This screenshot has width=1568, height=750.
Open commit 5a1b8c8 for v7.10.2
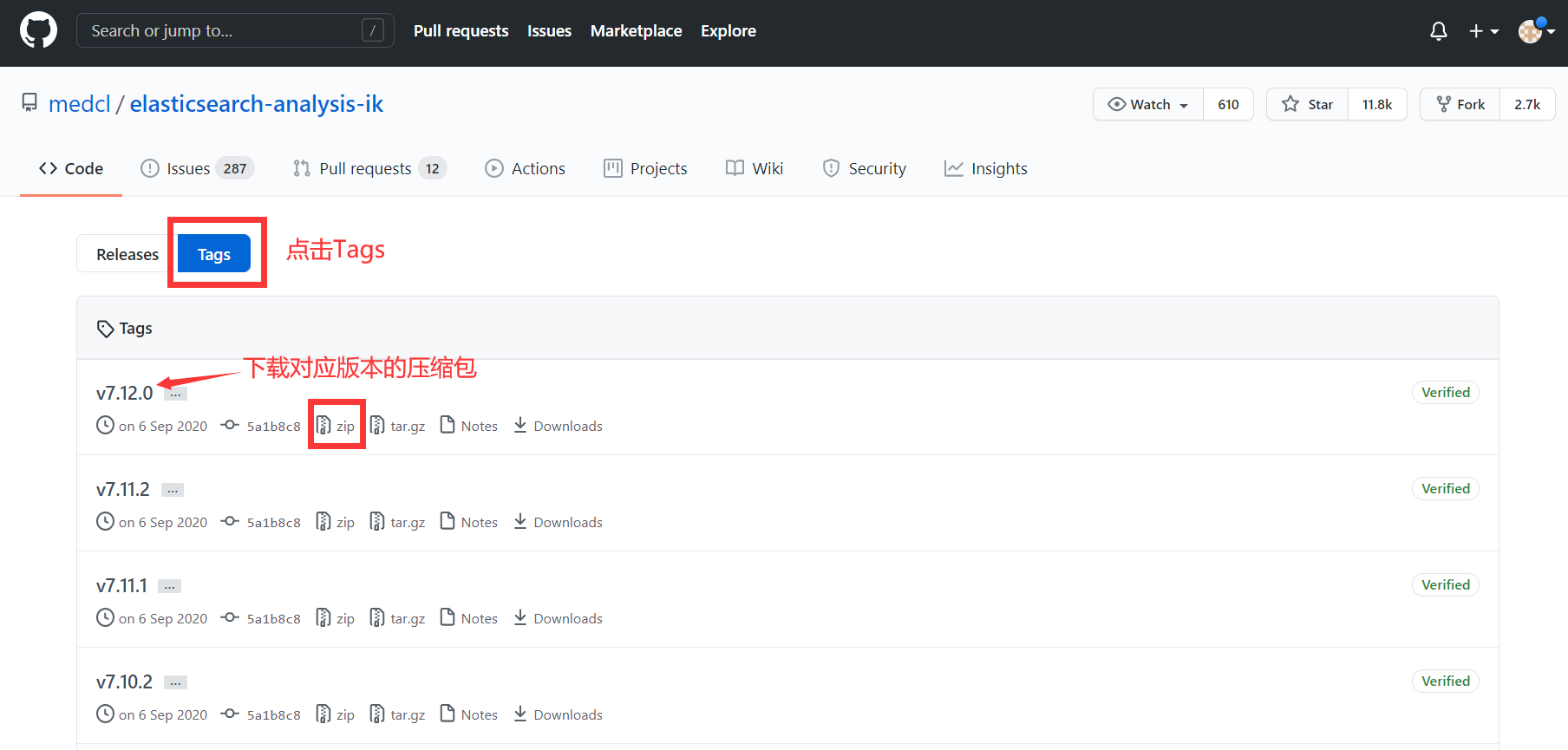coord(261,714)
